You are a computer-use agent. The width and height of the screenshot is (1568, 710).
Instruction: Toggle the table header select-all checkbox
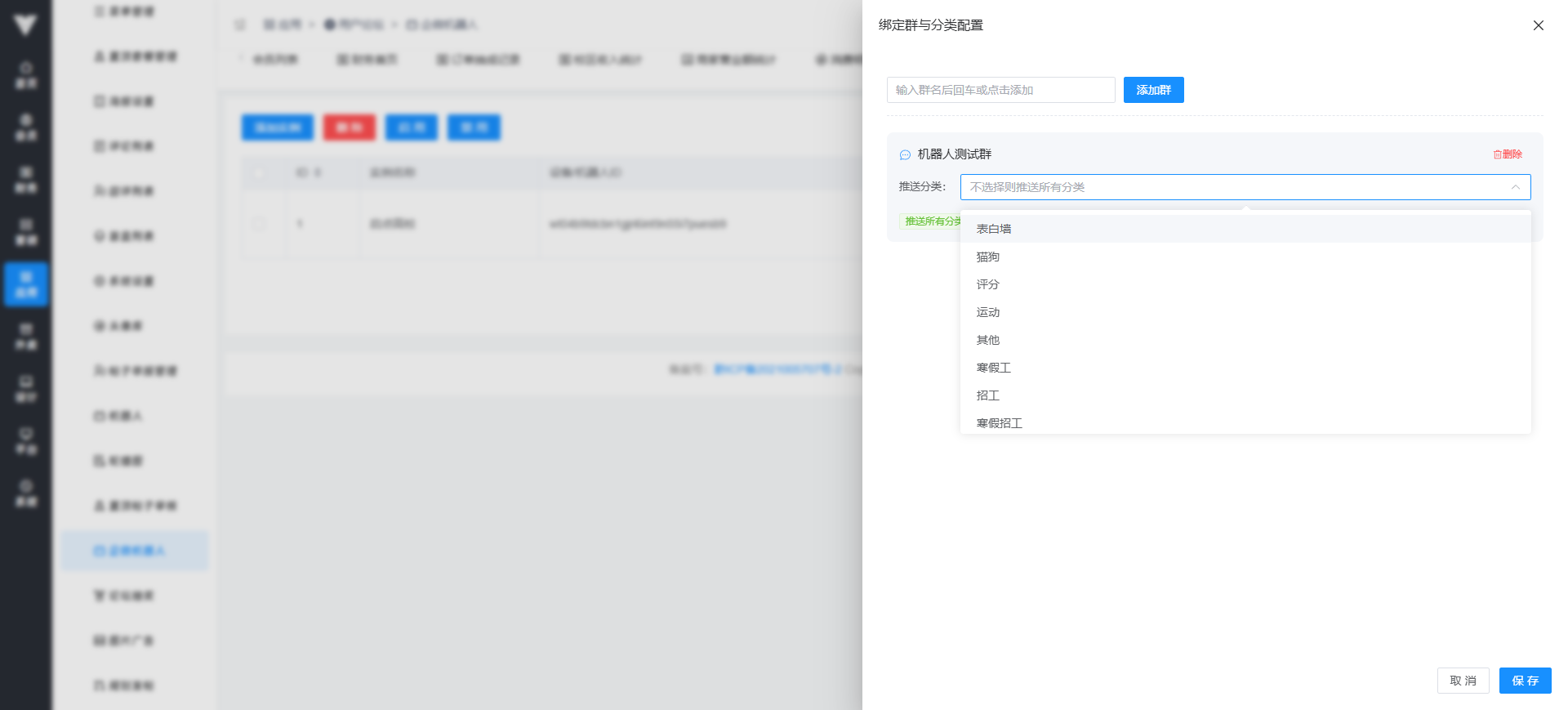point(259,172)
